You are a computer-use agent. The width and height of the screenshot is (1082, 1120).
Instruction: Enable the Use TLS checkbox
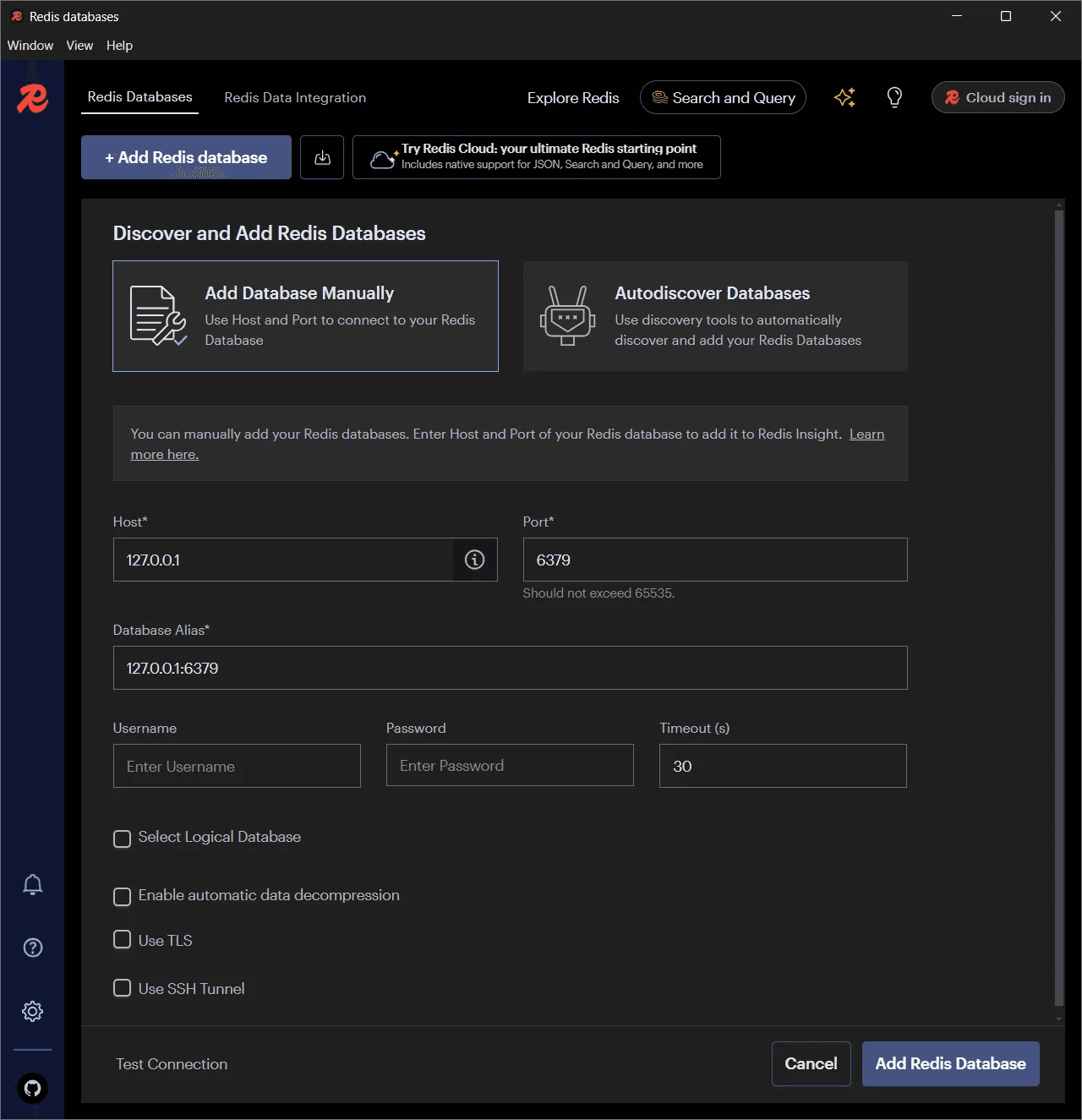[122, 939]
